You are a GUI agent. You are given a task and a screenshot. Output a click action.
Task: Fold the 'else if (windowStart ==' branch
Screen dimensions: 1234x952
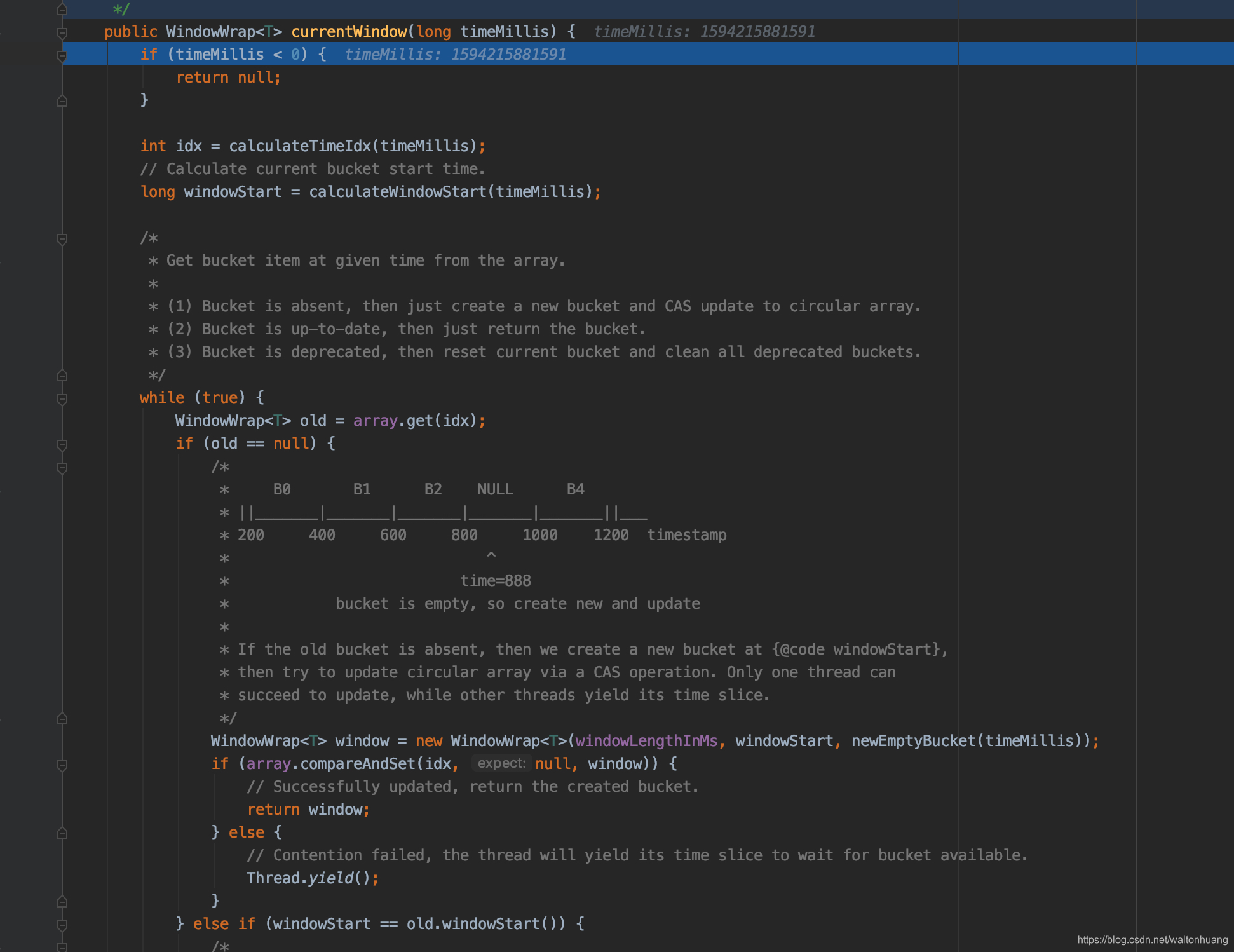coord(62,925)
